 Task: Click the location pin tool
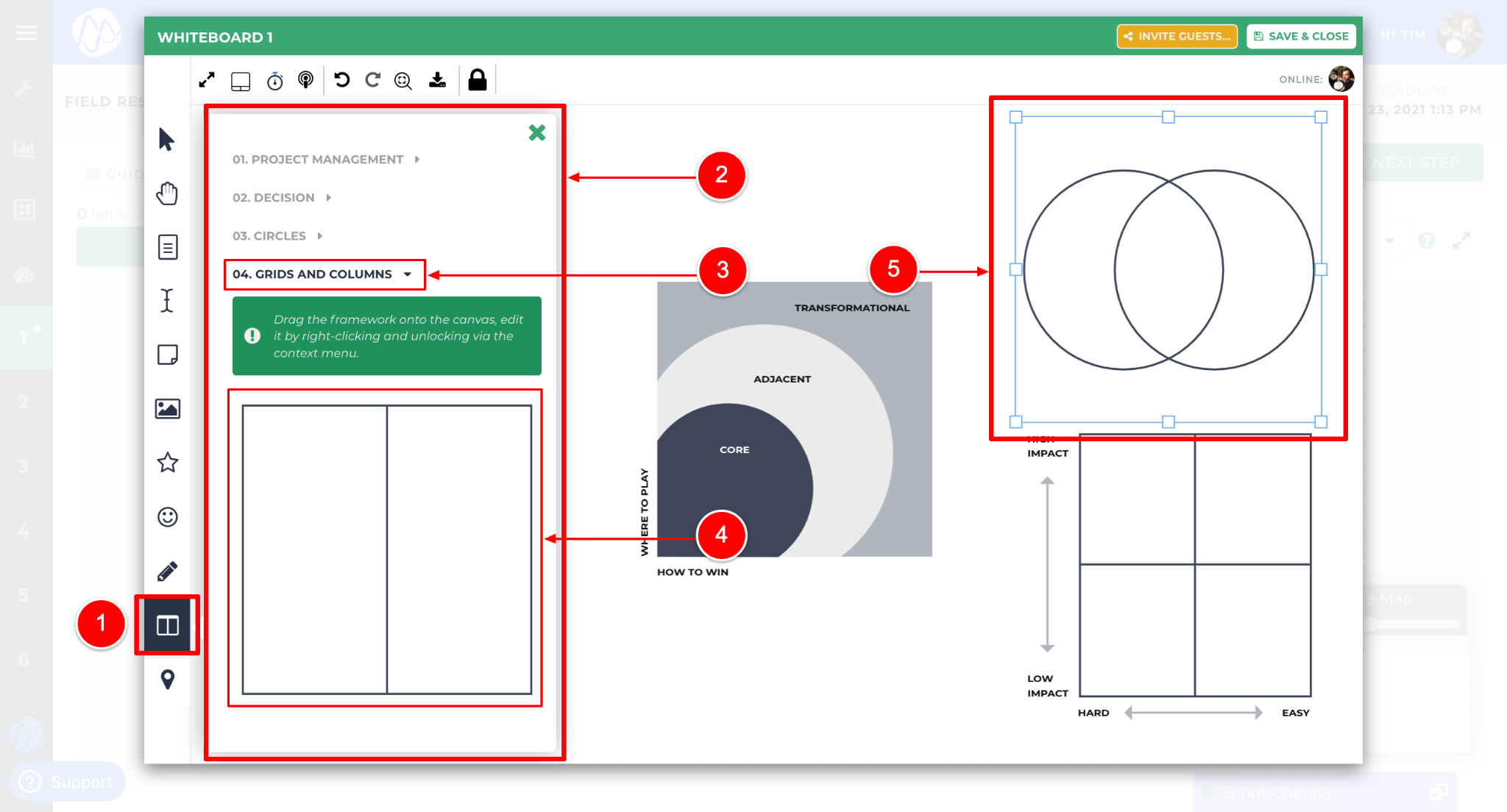coord(167,679)
